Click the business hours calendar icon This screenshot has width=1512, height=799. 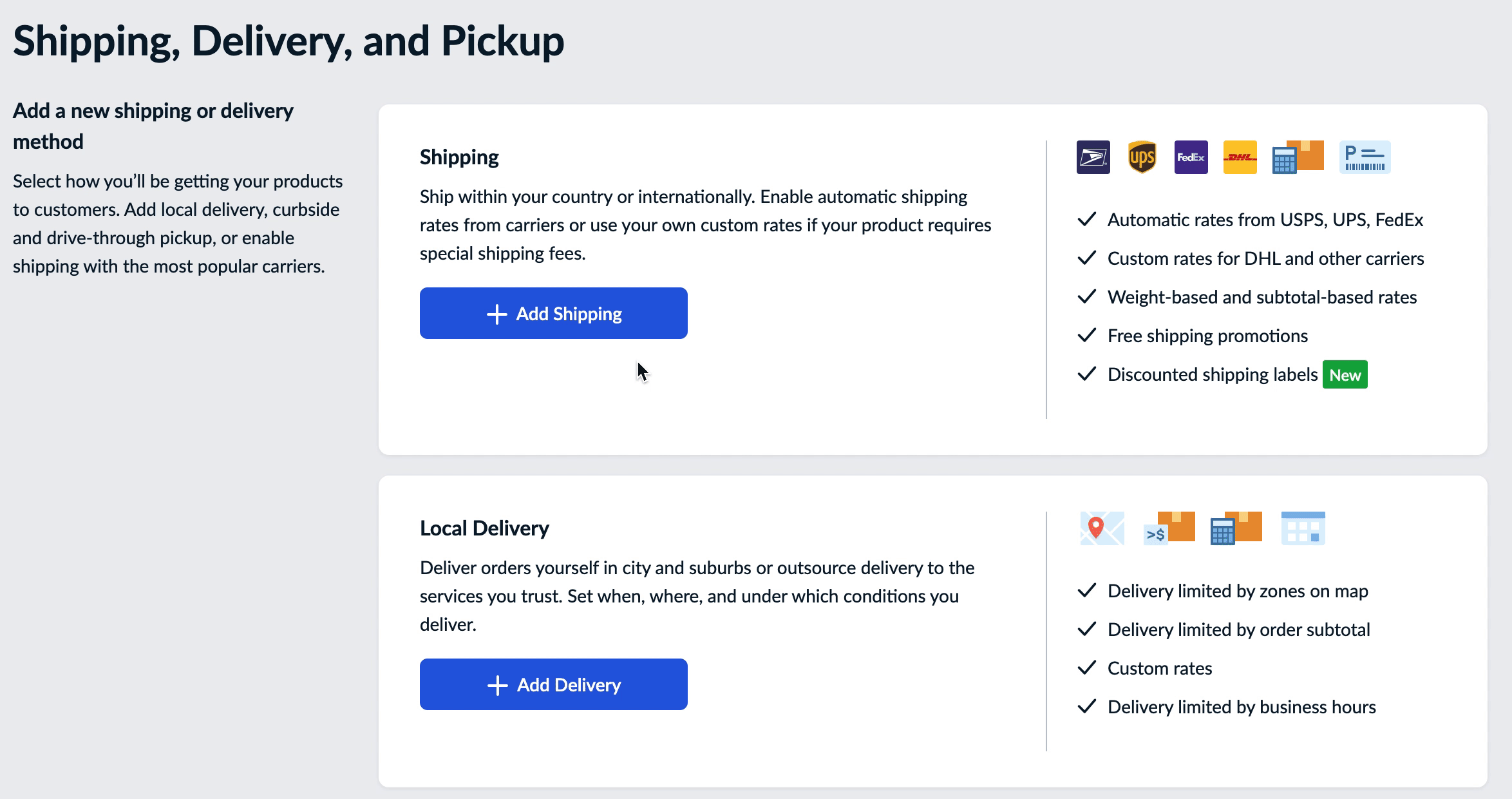point(1303,528)
